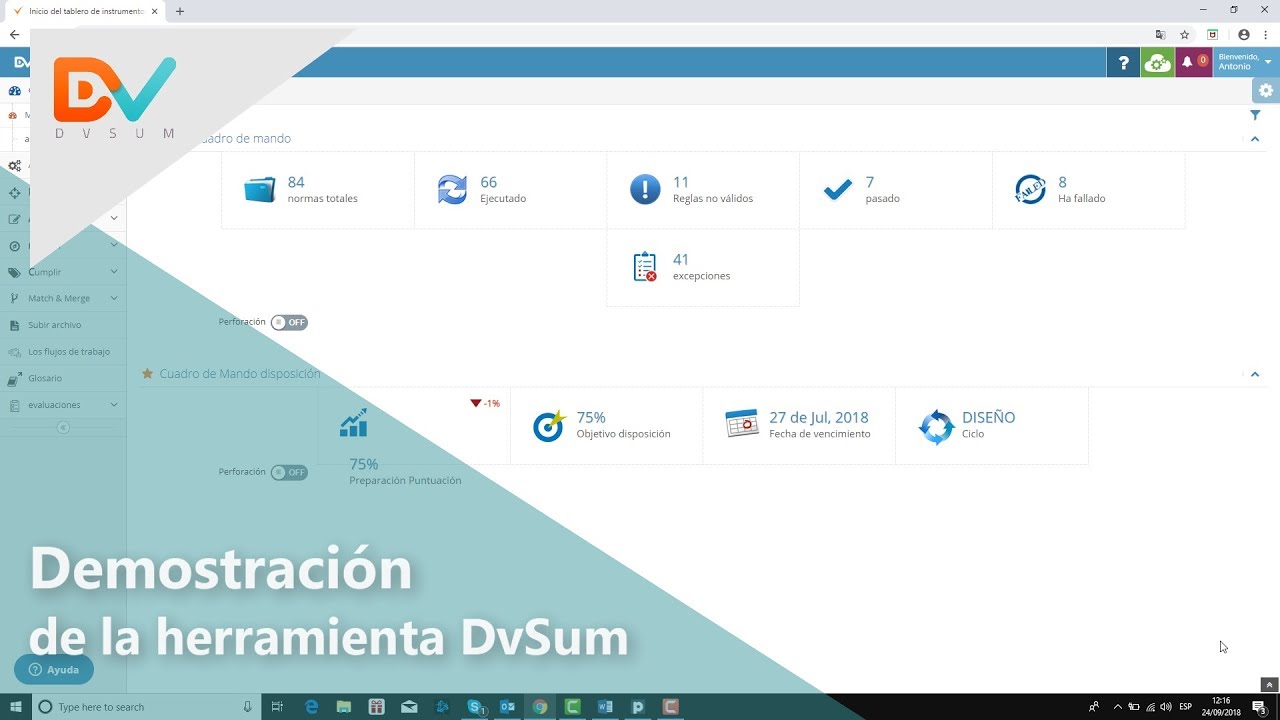
Task: Click the Reglas no válidos exclamation icon
Action: click(x=645, y=189)
